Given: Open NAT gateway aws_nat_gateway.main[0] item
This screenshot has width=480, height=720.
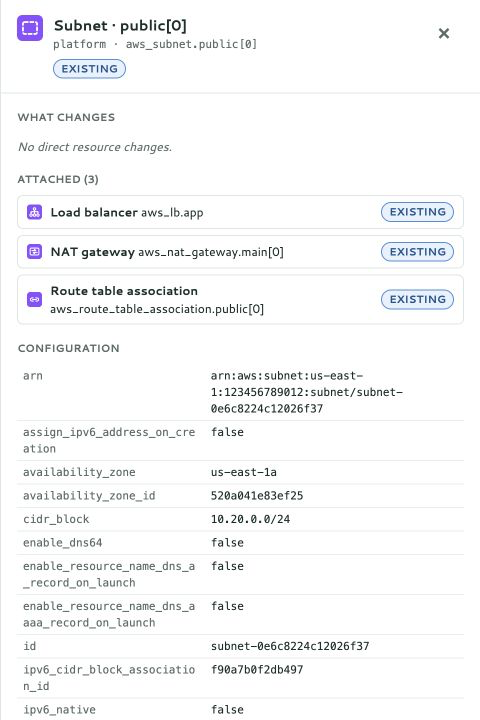Looking at the screenshot, I should [x=240, y=252].
